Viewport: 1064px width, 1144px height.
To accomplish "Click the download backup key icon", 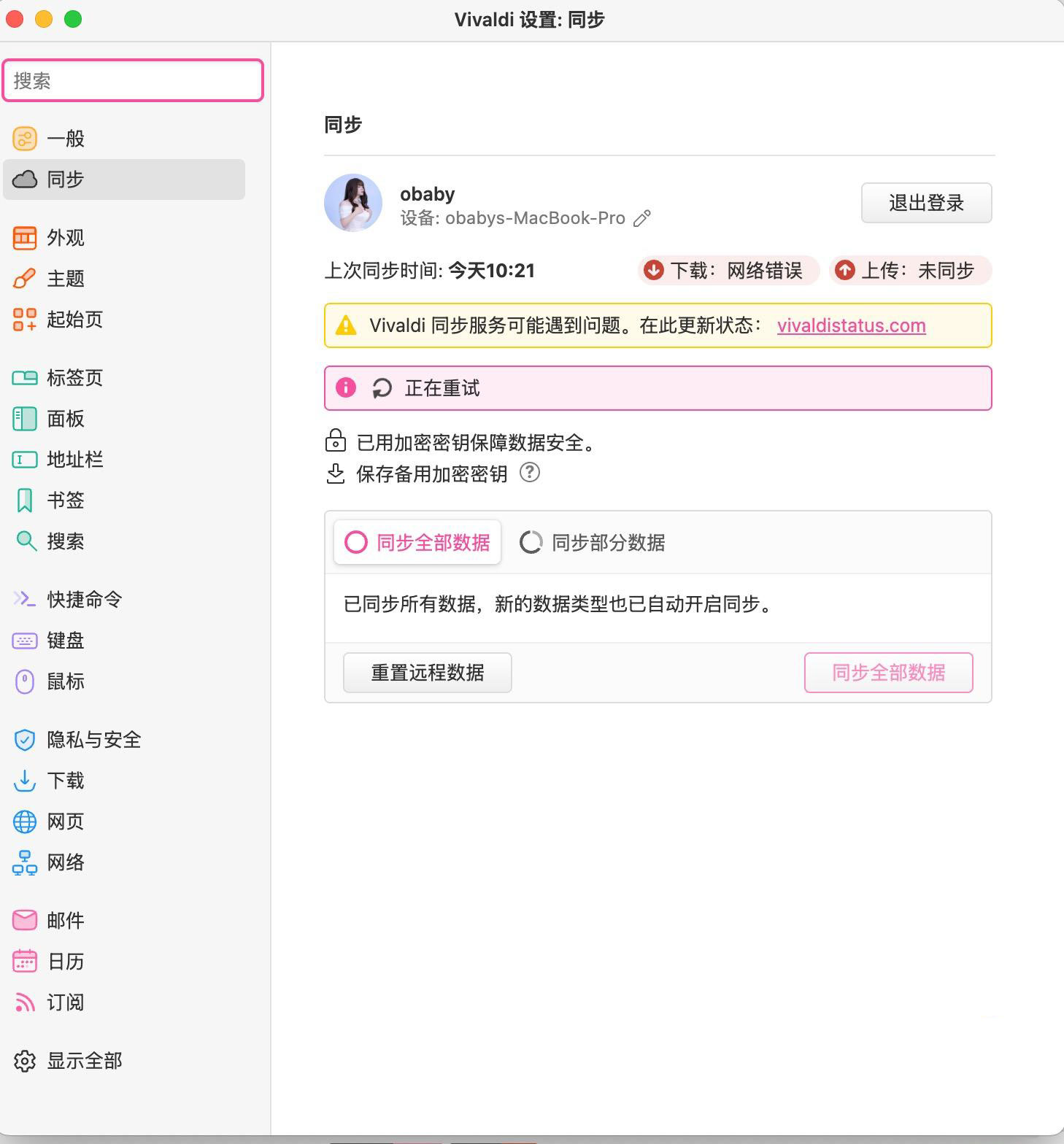I will 335,474.
